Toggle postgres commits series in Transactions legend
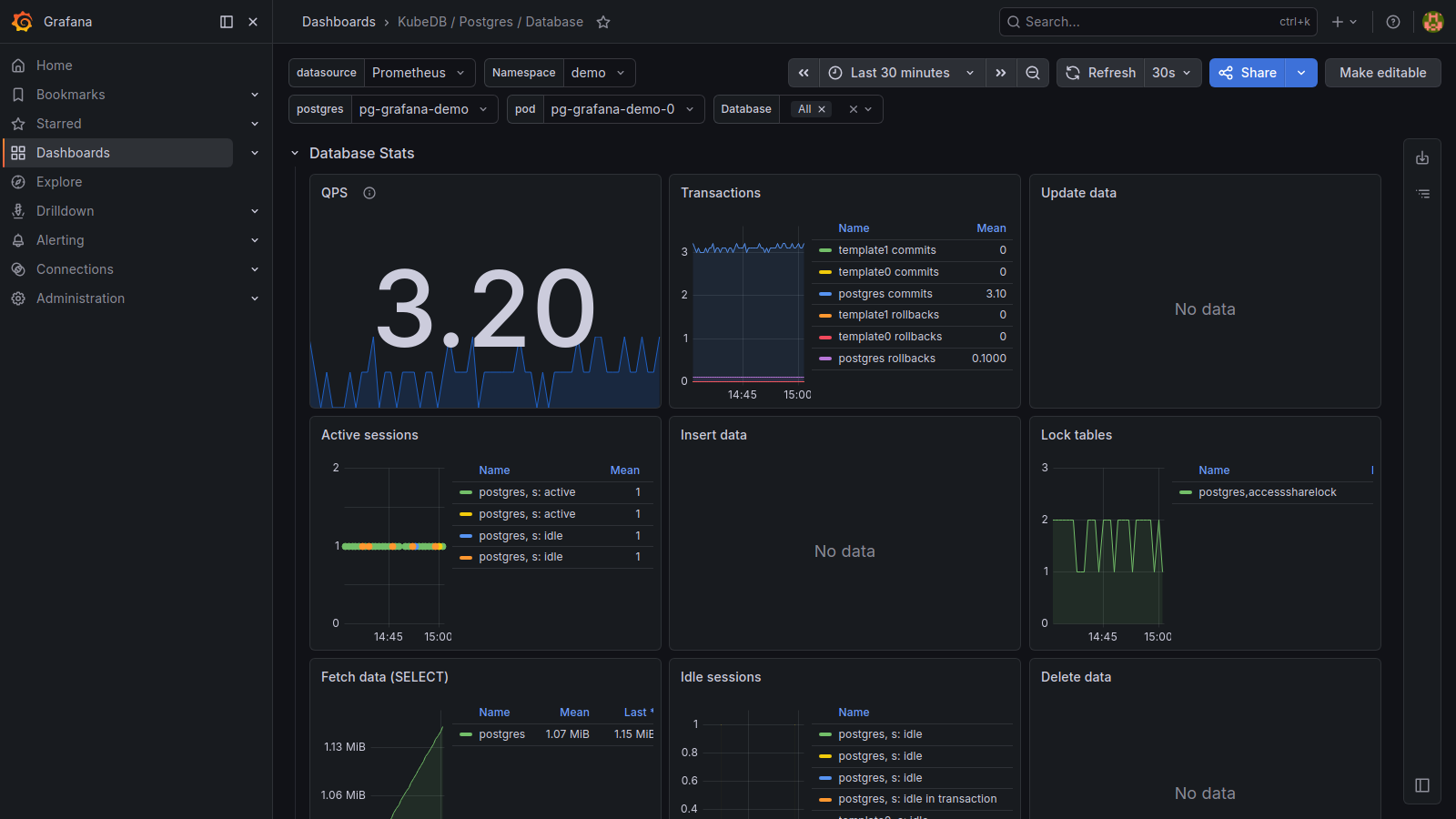Screen dimensions: 1456x819 (885, 294)
